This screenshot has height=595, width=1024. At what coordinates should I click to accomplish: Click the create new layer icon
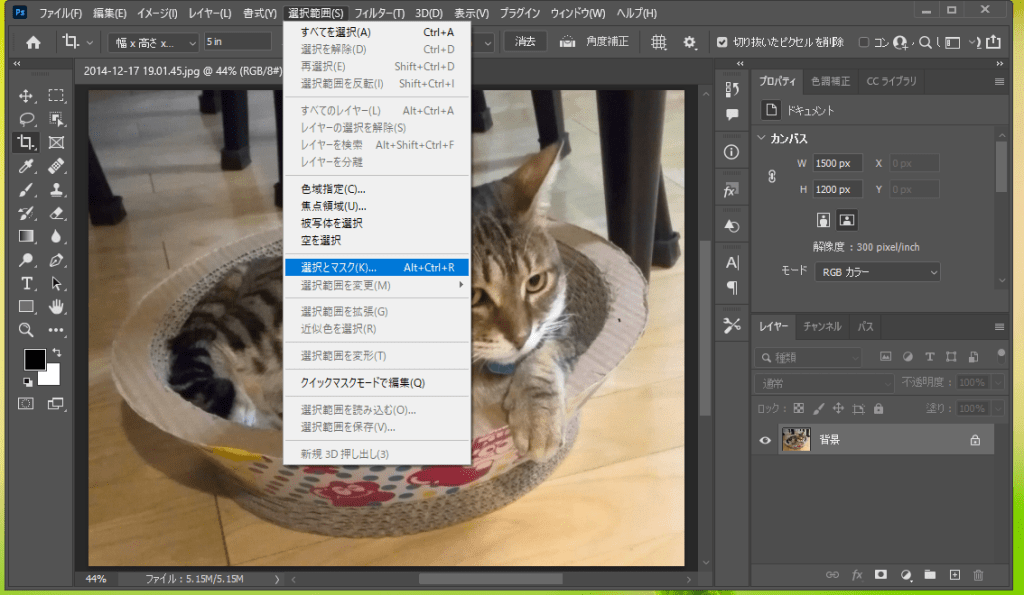pos(954,575)
